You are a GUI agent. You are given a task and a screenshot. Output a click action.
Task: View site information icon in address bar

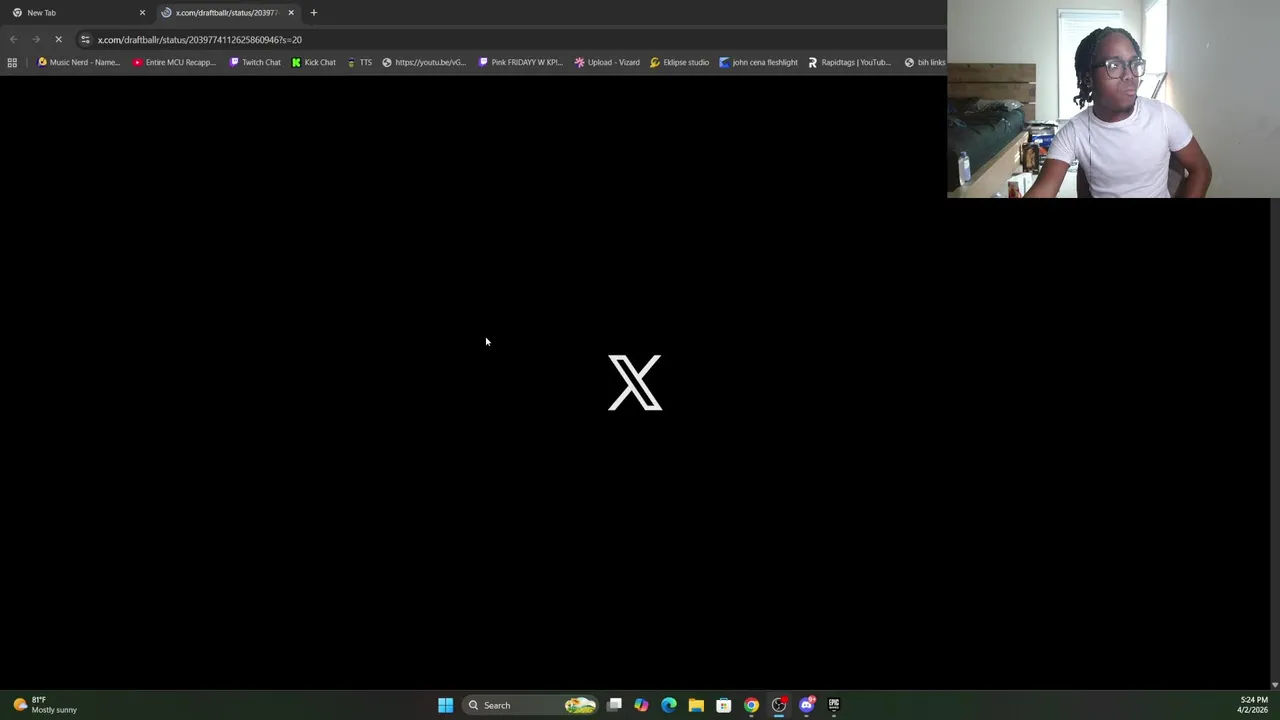pyautogui.click(x=85, y=39)
